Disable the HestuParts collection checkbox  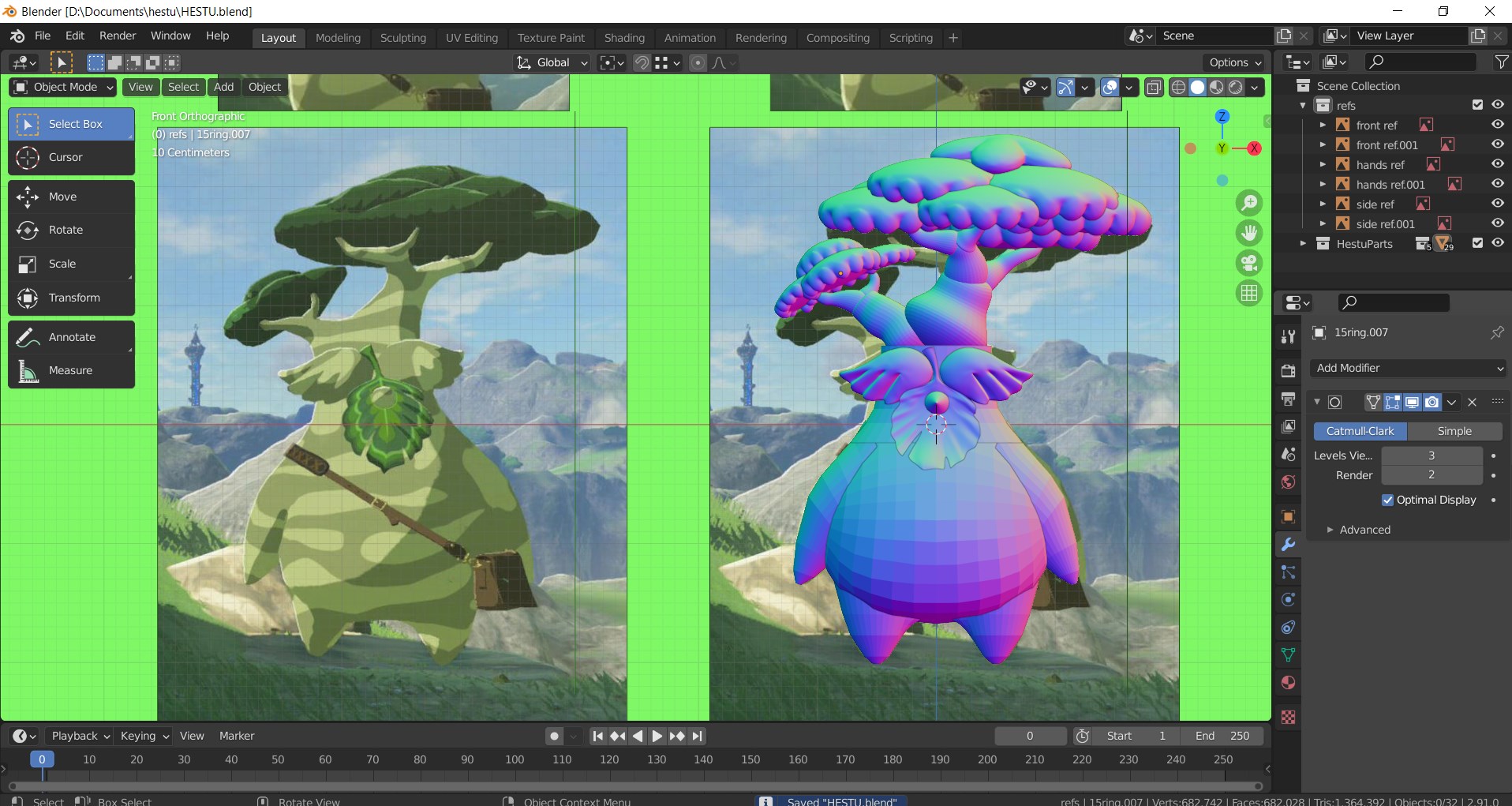pos(1477,243)
